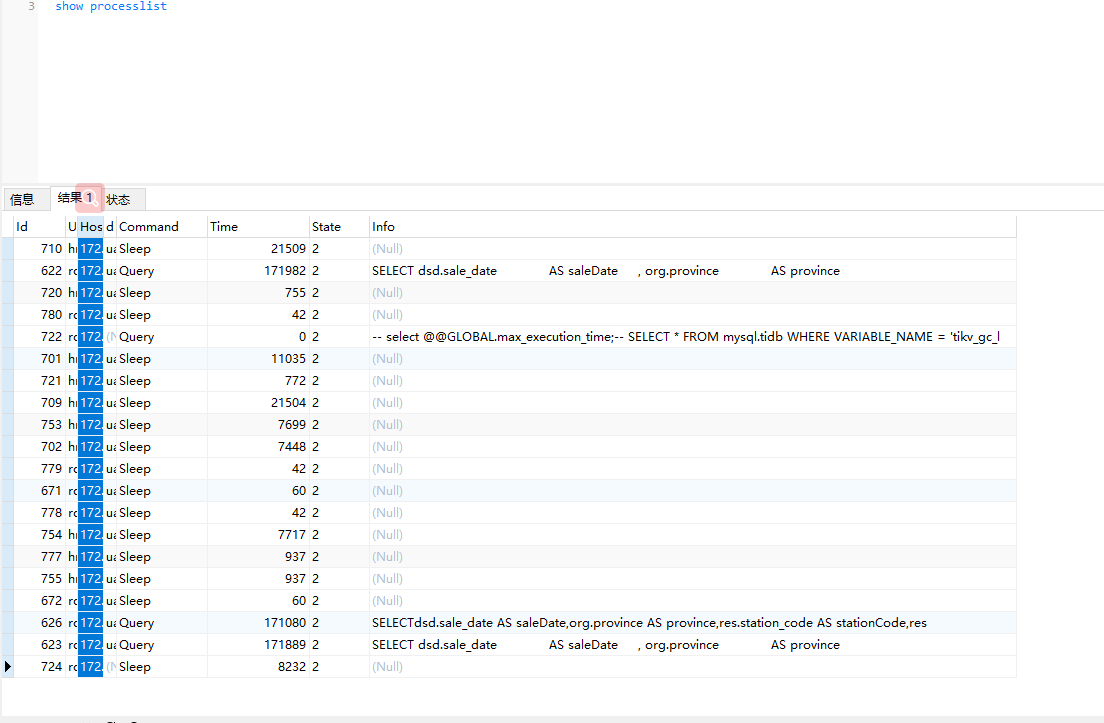Select the State column header
Viewport: 1104px width, 723px height.
pos(337,227)
